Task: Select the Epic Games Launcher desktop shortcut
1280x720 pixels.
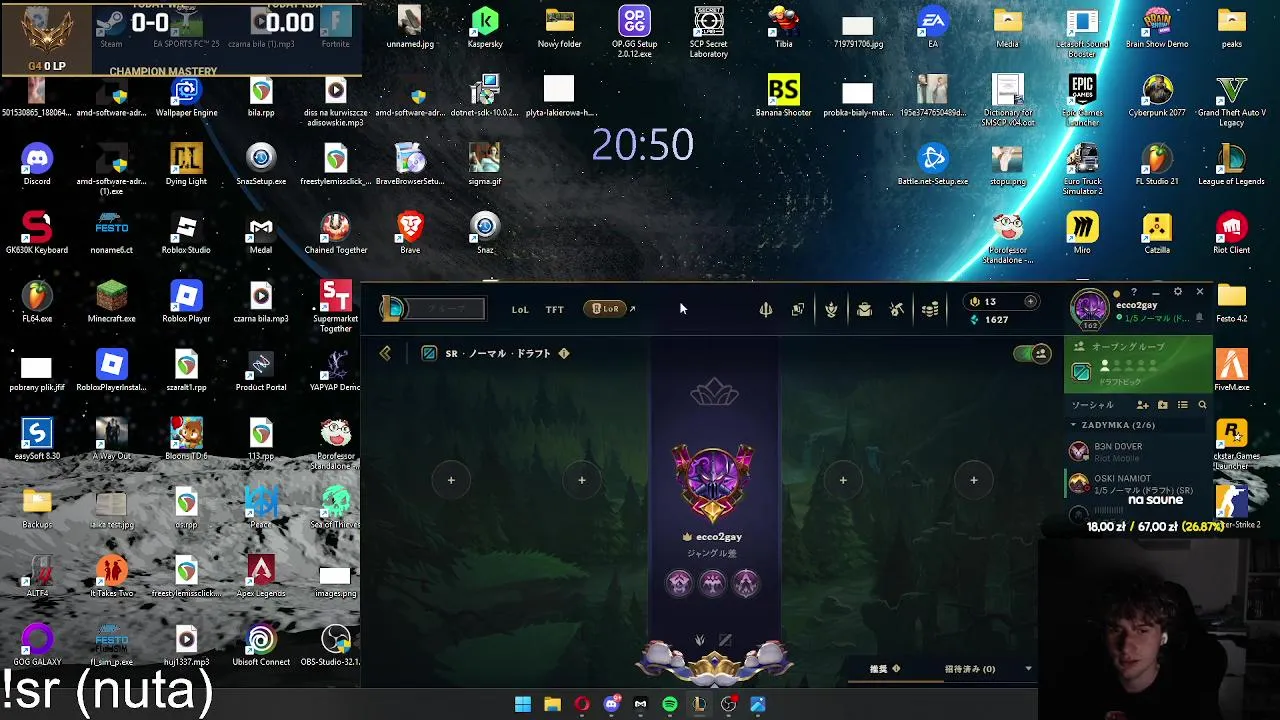Action: tap(1082, 100)
